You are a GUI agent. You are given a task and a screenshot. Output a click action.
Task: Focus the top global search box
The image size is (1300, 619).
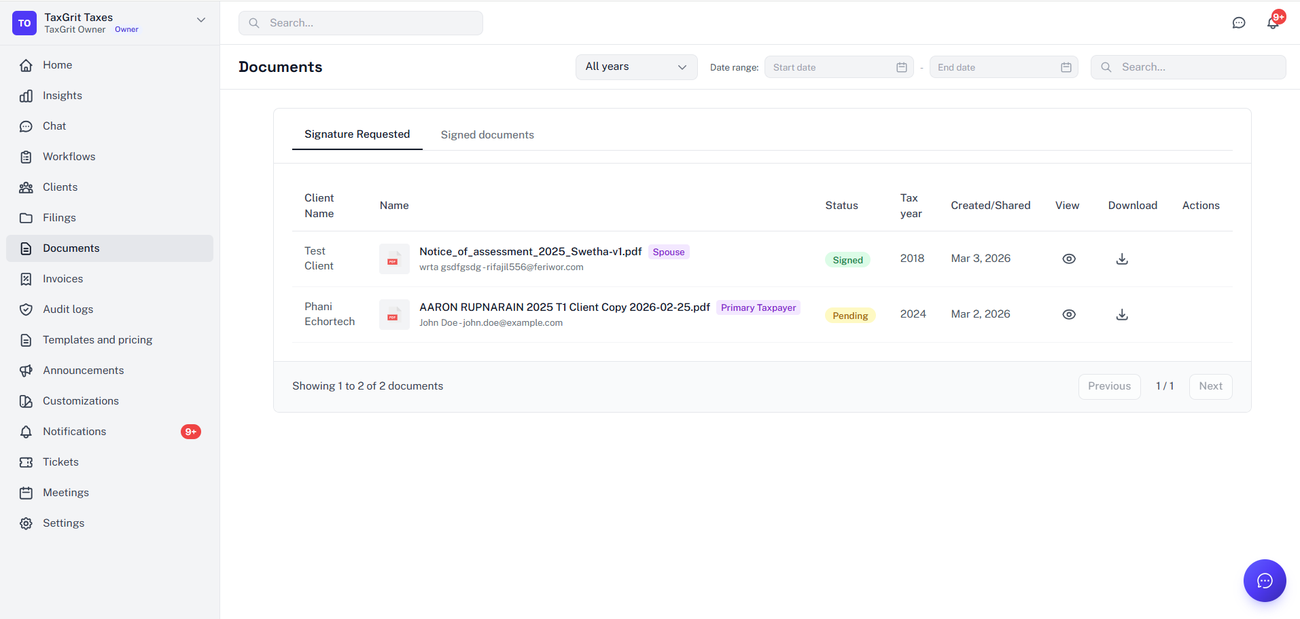(x=361, y=23)
